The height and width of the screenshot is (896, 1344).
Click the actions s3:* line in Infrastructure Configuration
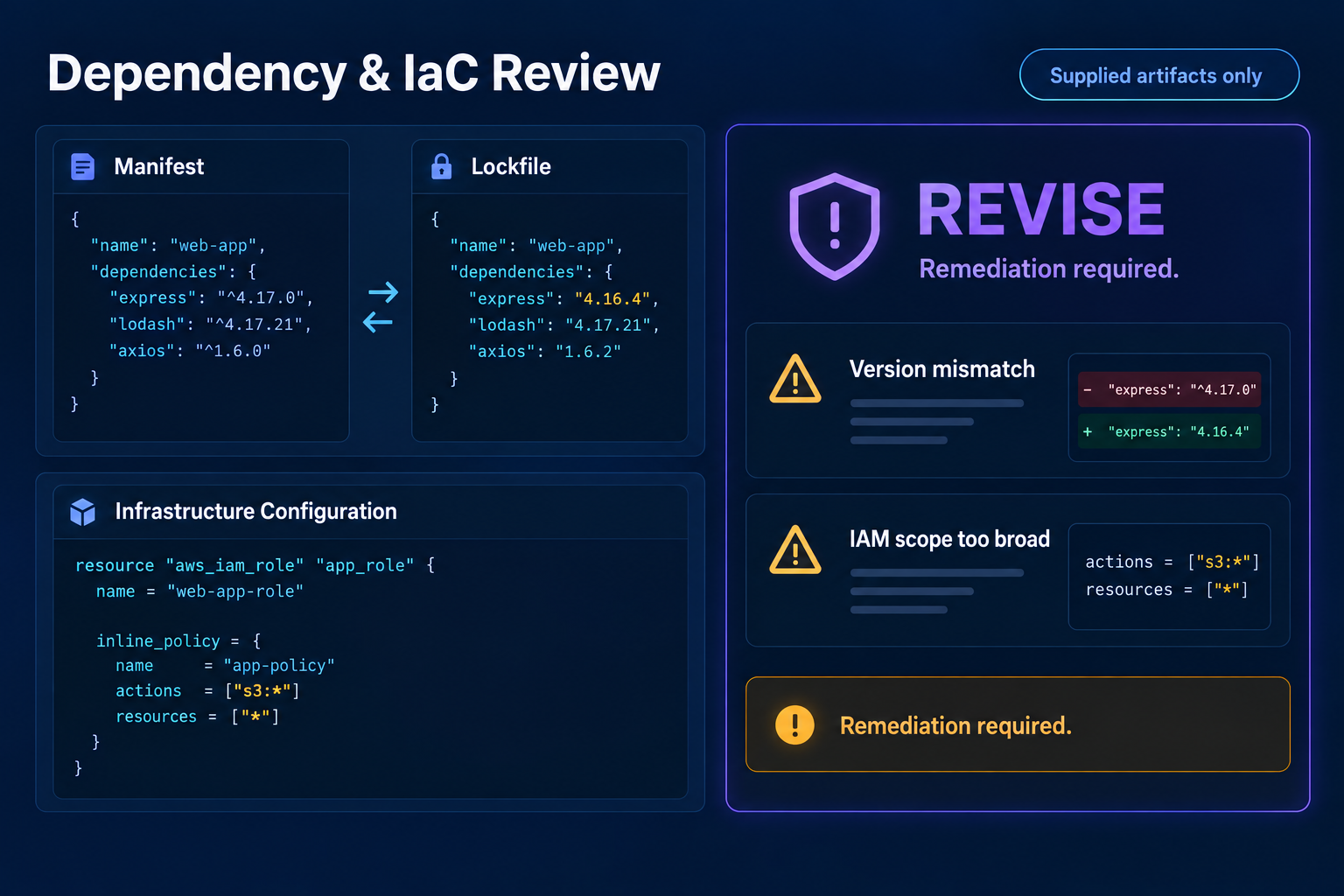[208, 691]
